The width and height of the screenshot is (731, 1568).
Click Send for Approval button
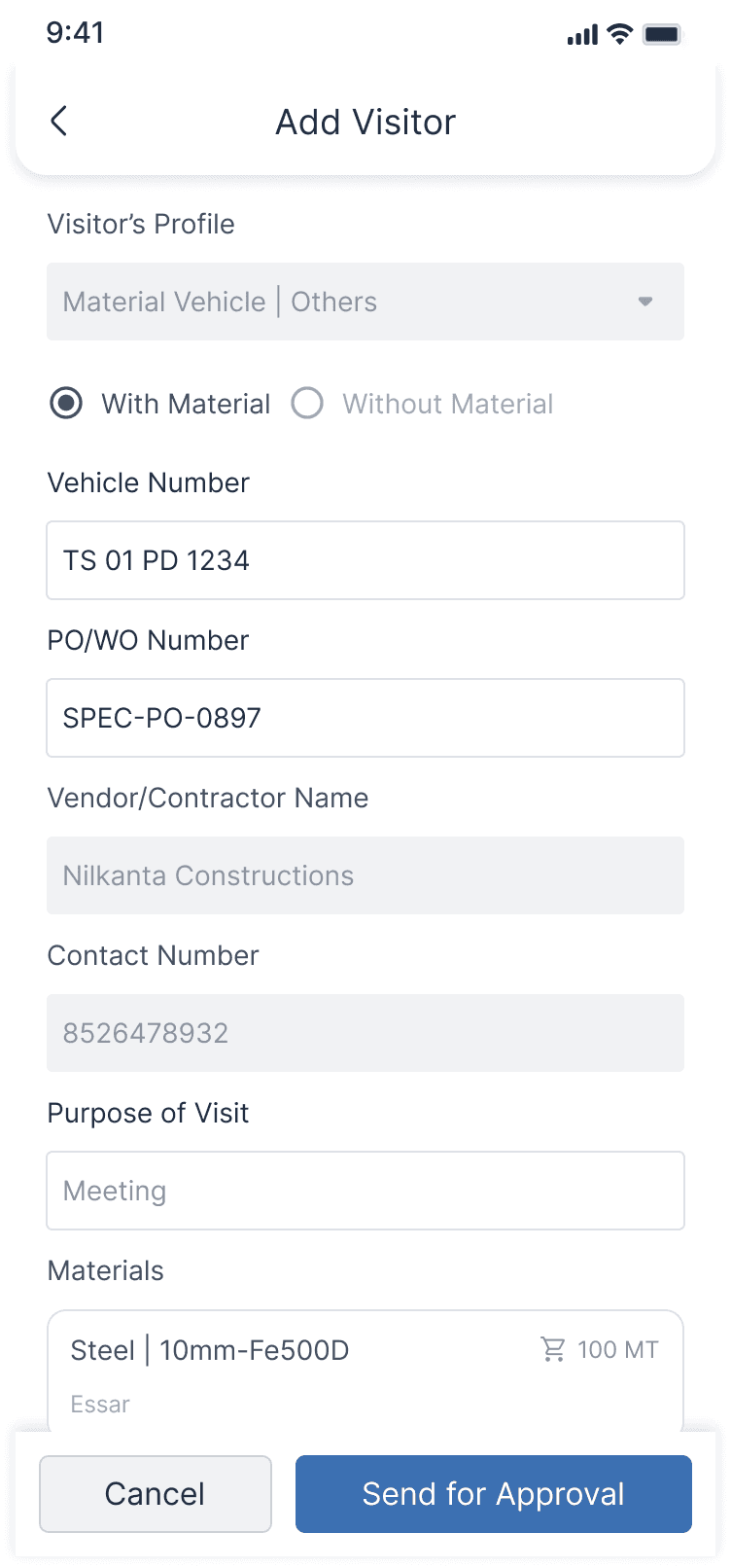tap(494, 1494)
